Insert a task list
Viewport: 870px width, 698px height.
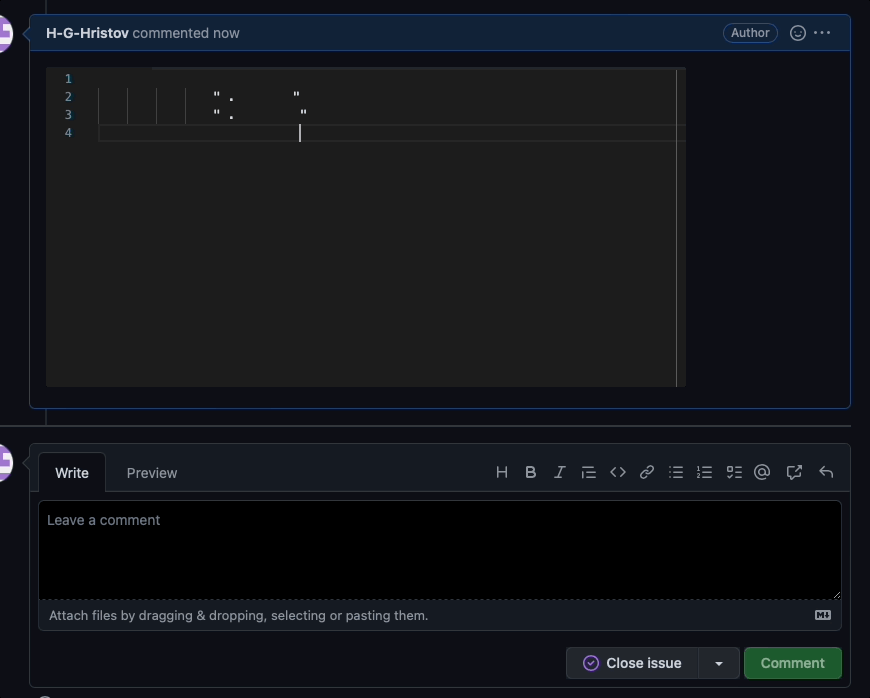click(733, 472)
